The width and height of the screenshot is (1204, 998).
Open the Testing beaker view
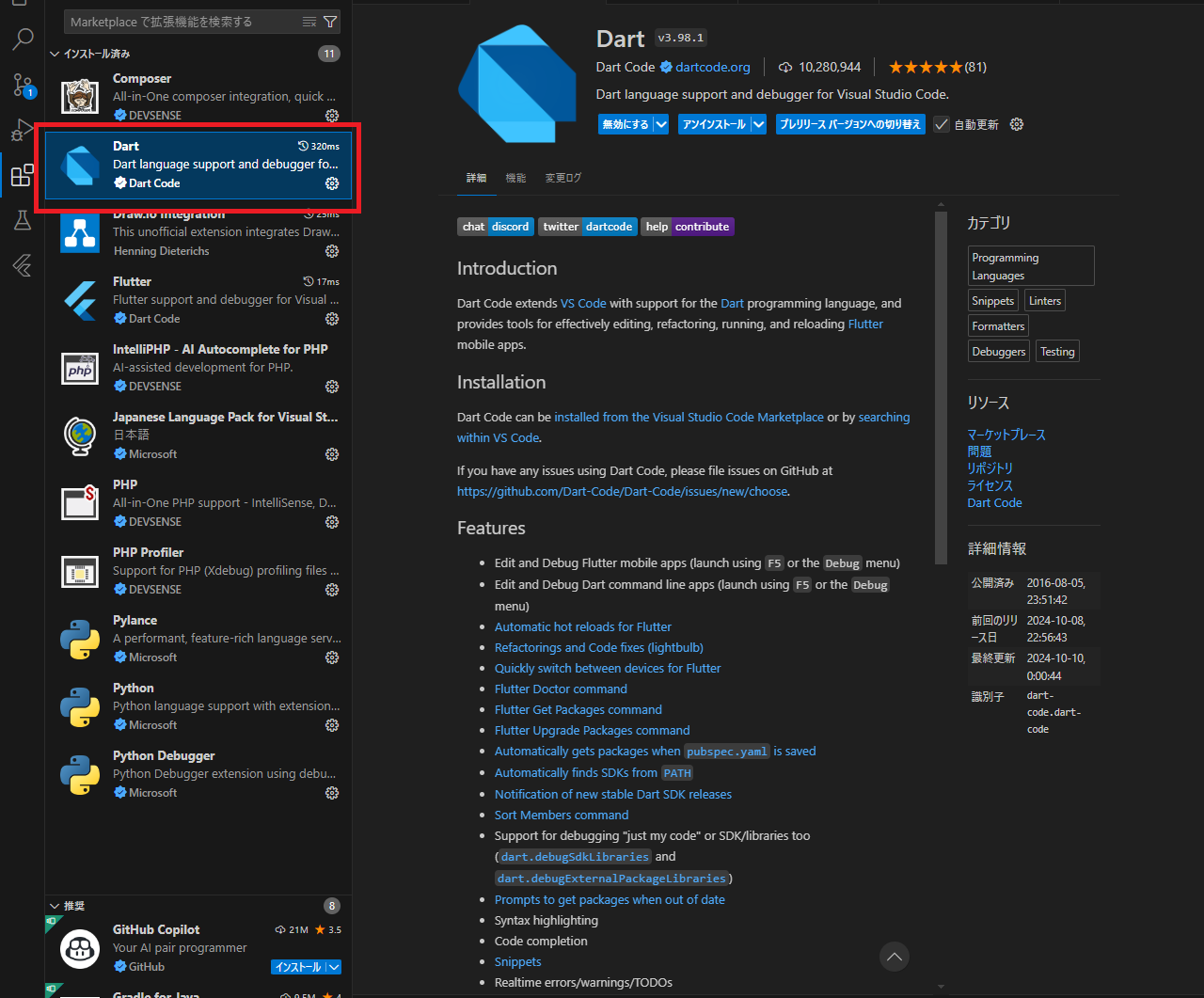point(23,220)
